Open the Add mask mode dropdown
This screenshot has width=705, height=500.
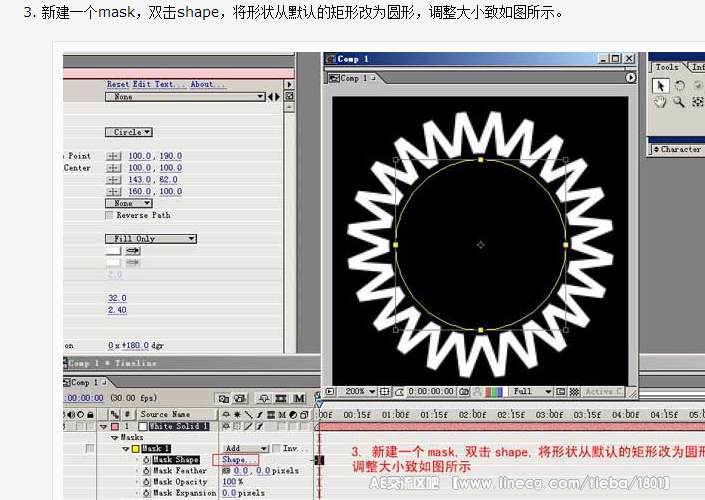[x=246, y=448]
